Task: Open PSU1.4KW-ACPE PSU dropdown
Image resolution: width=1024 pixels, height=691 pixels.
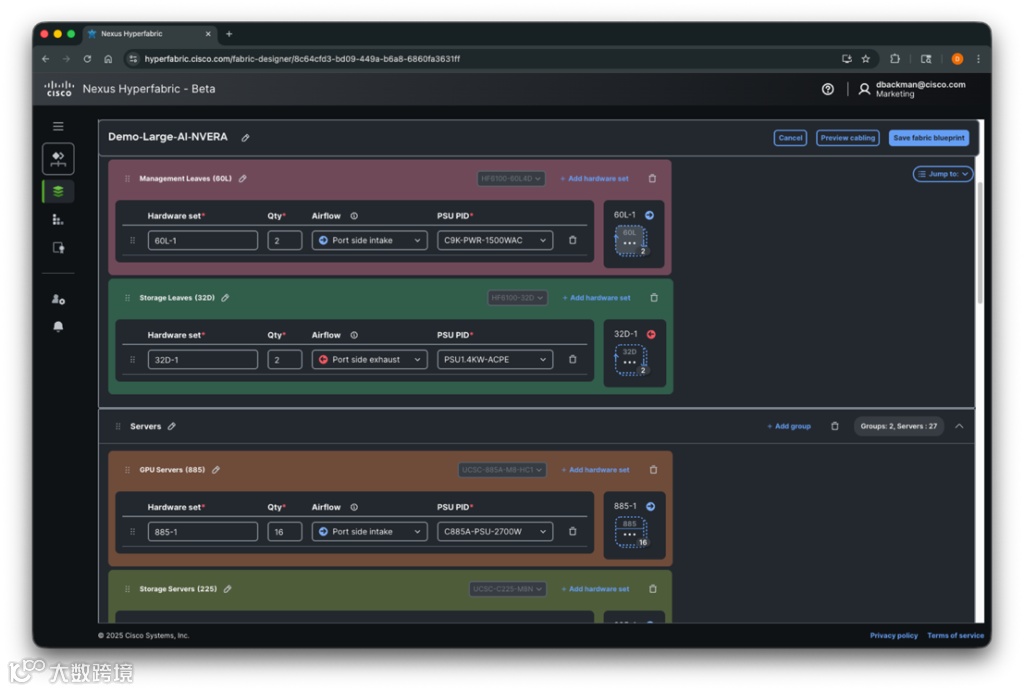Action: point(495,359)
